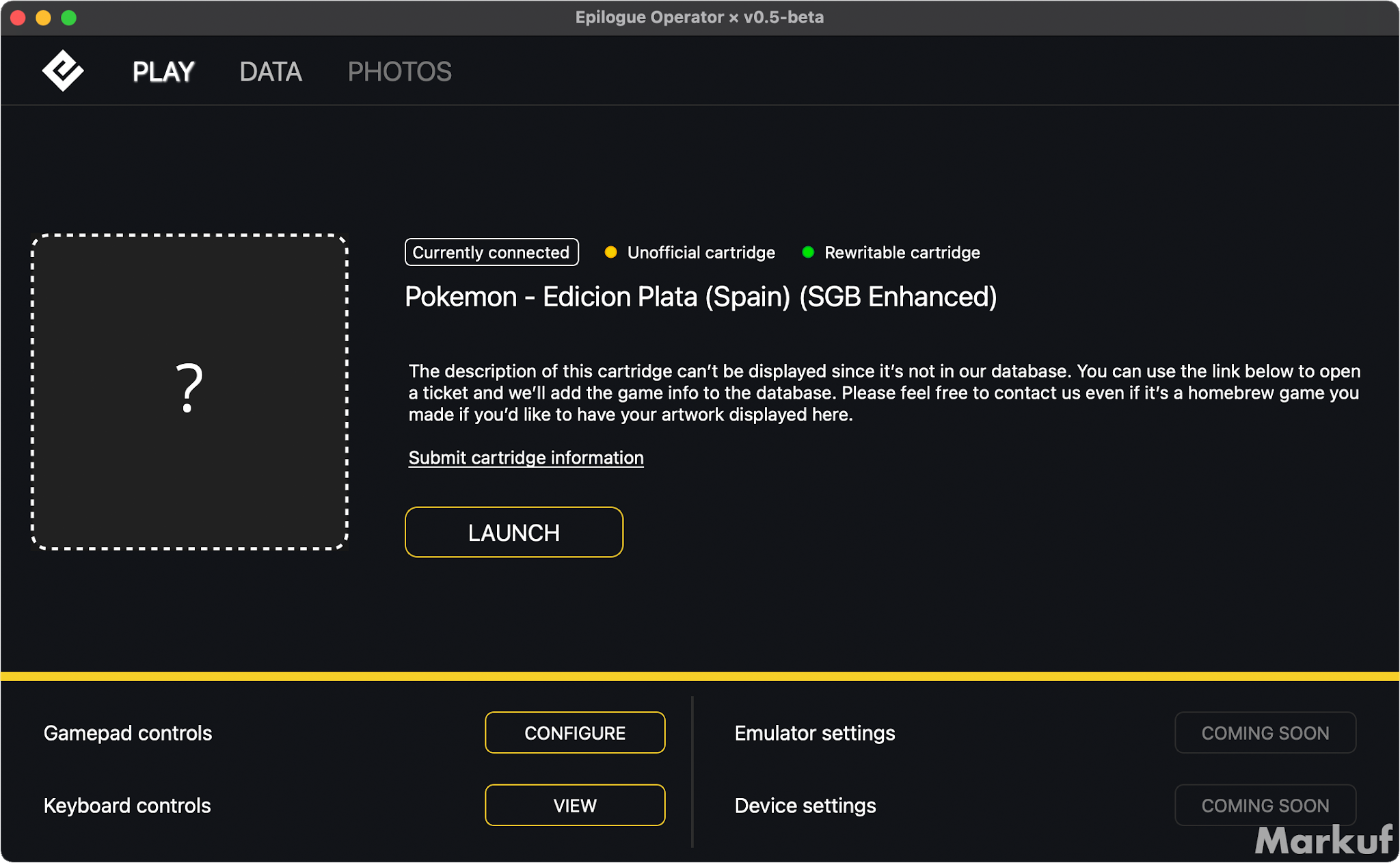Open Submit cartridge information link
1400x863 pixels.
tap(526, 457)
